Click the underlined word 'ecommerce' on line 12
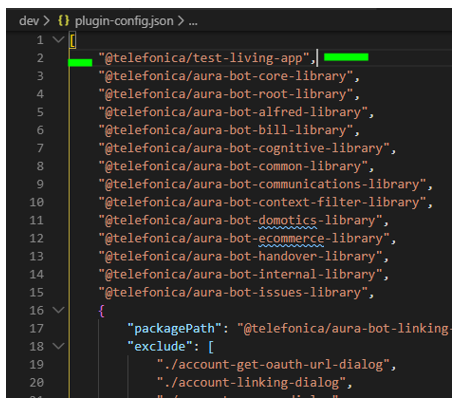The height and width of the screenshot is (406, 463). coord(291,239)
